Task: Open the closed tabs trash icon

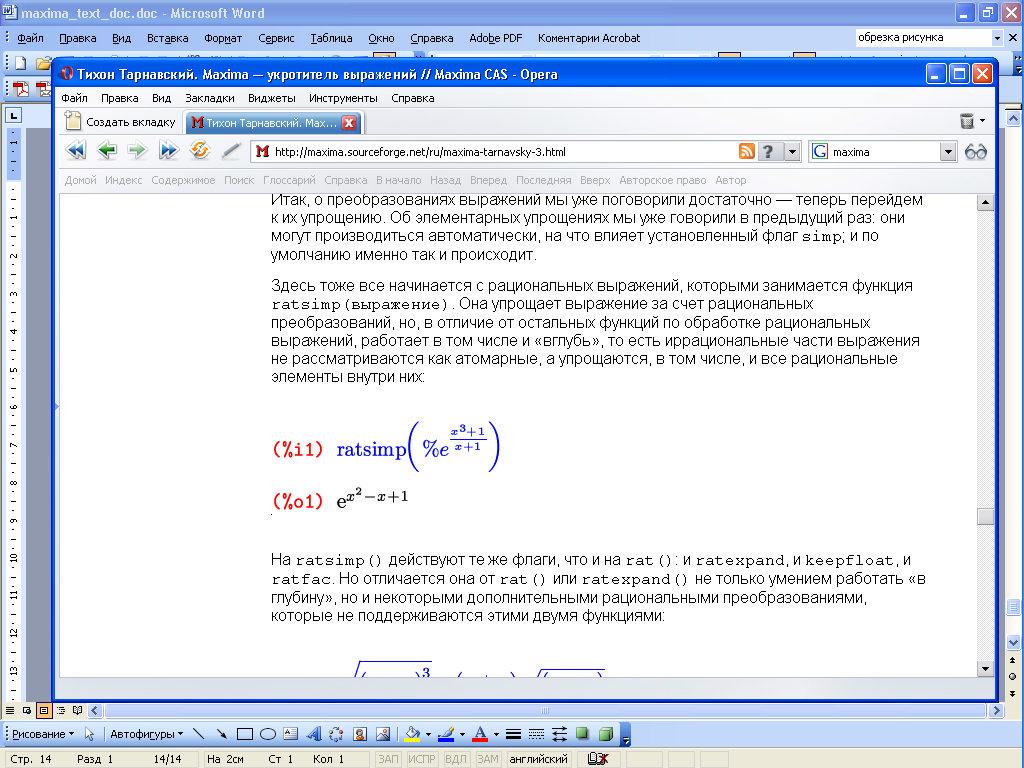Action: click(967, 121)
